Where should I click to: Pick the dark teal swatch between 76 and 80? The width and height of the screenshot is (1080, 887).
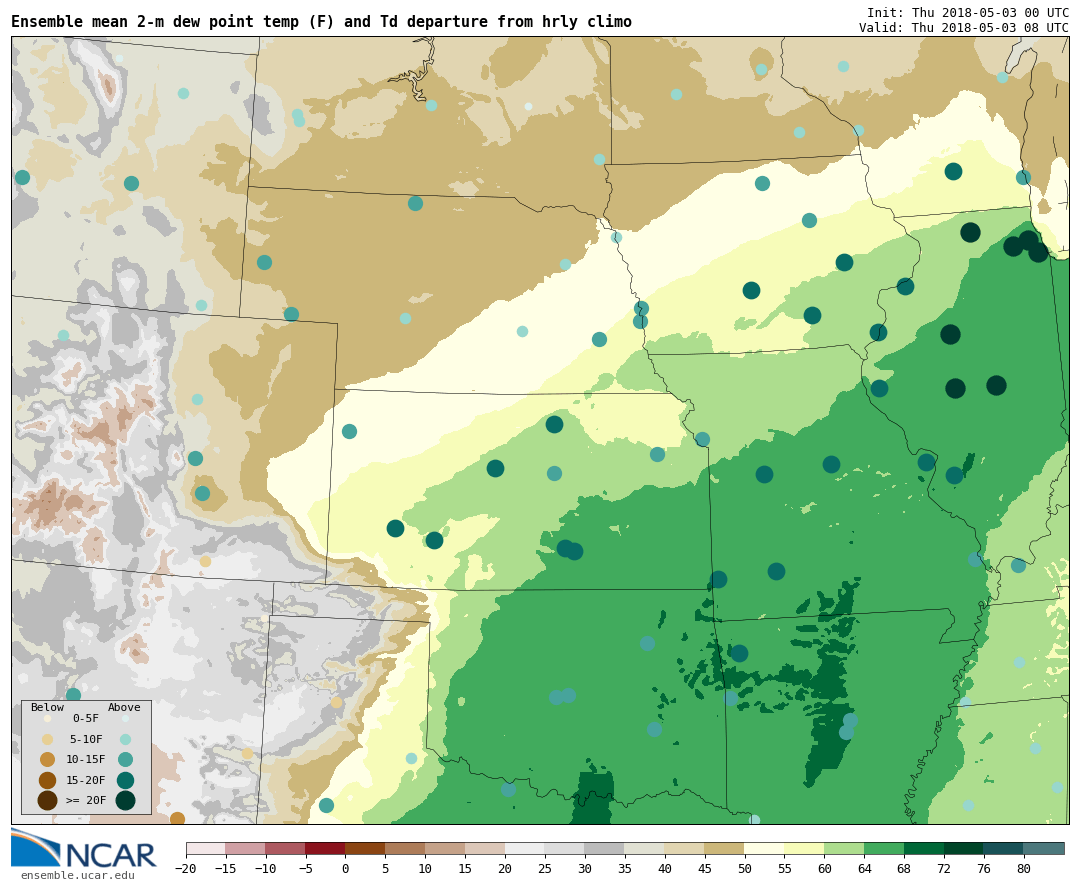click(1004, 848)
